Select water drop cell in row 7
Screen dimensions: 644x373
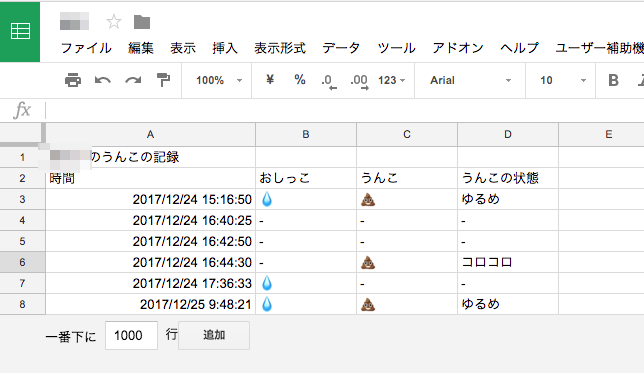(x=306, y=283)
